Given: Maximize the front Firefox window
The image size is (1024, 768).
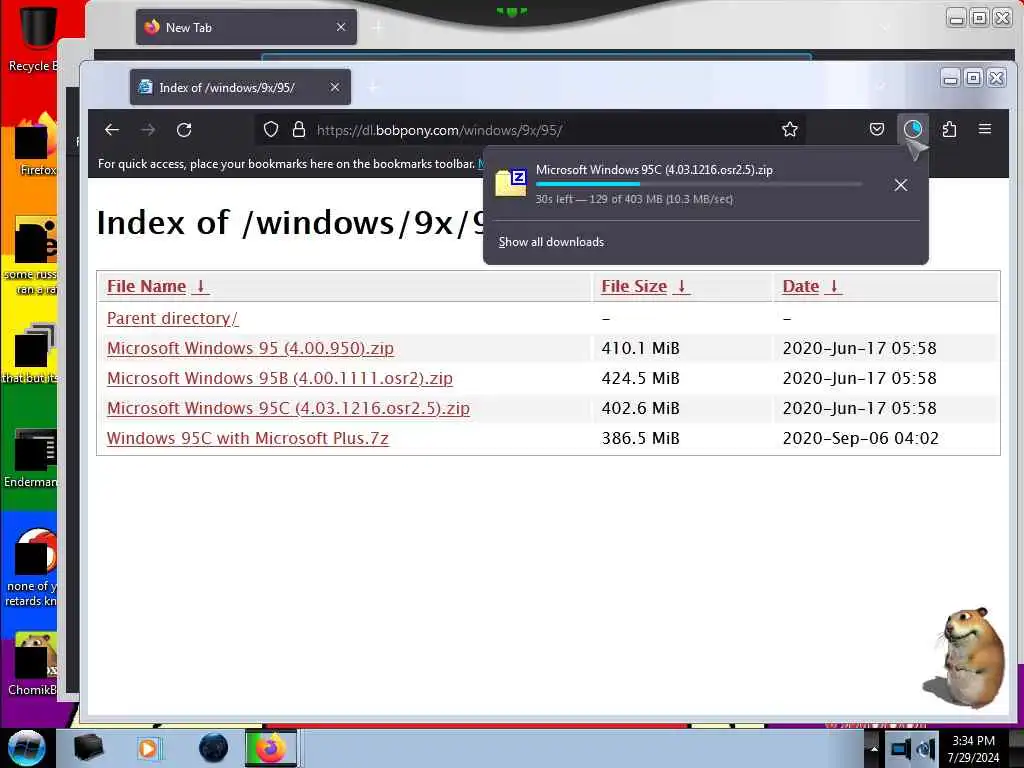Looking at the screenshot, I should 973,78.
